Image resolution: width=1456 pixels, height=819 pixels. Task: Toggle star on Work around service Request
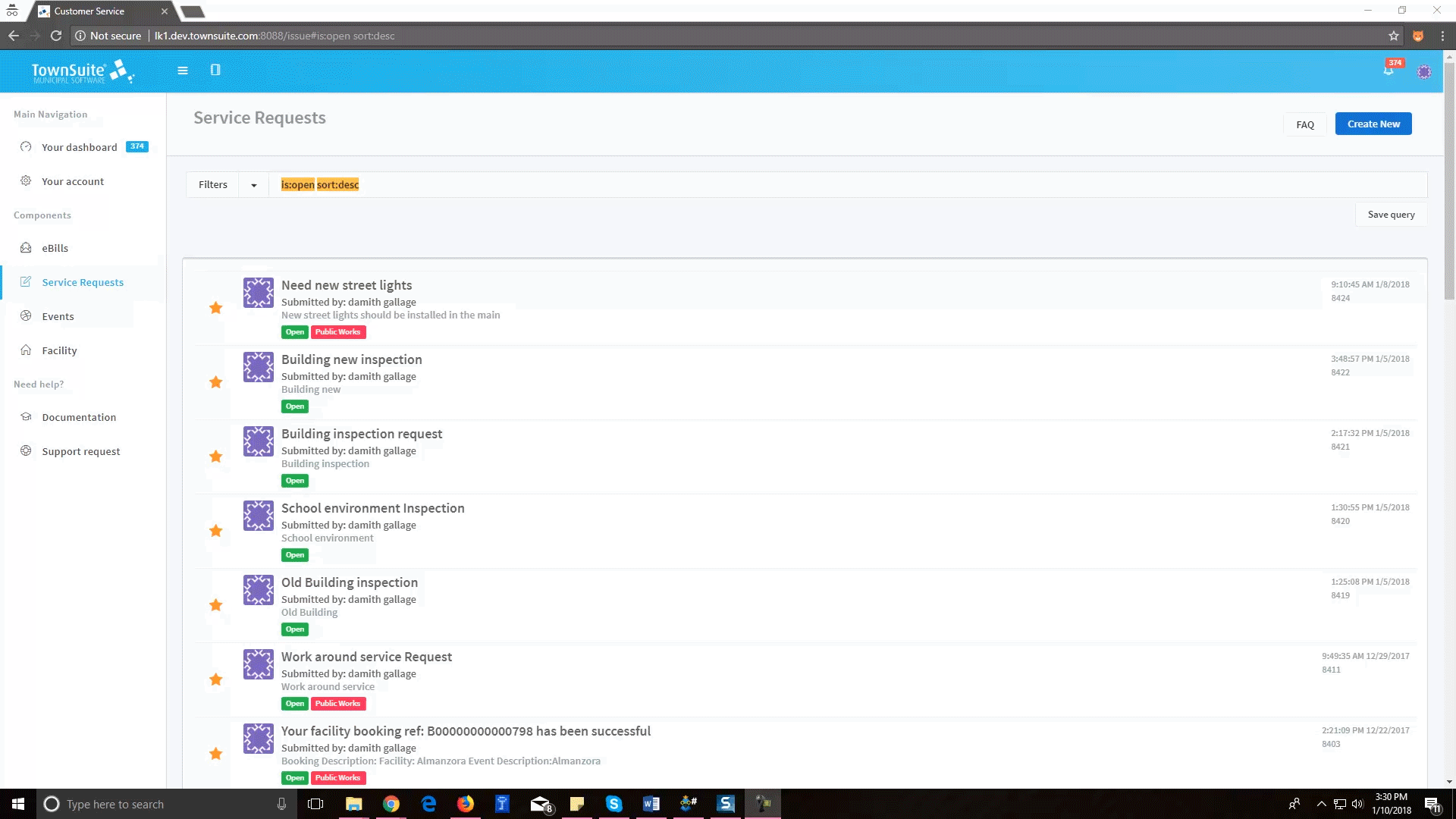tap(216, 679)
